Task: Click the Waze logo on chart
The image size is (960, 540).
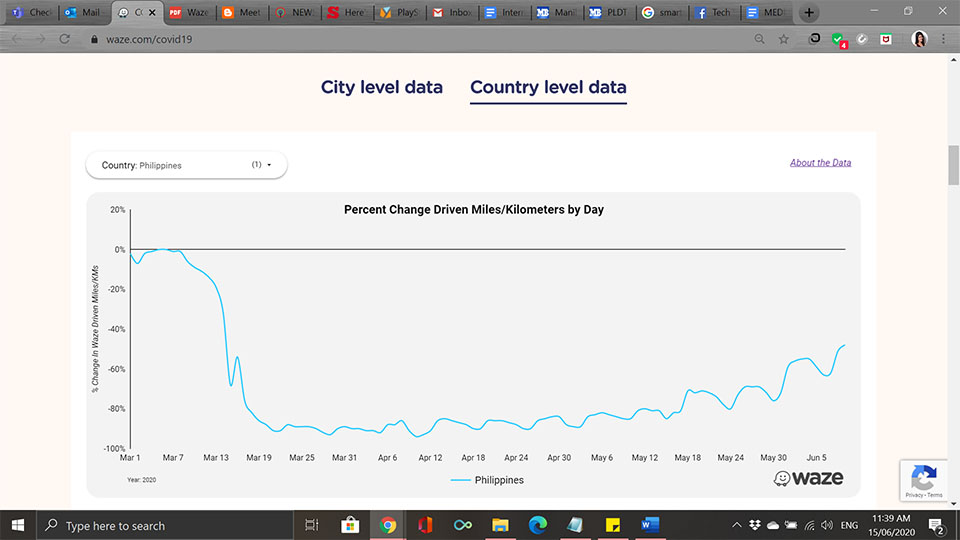Action: point(808,479)
